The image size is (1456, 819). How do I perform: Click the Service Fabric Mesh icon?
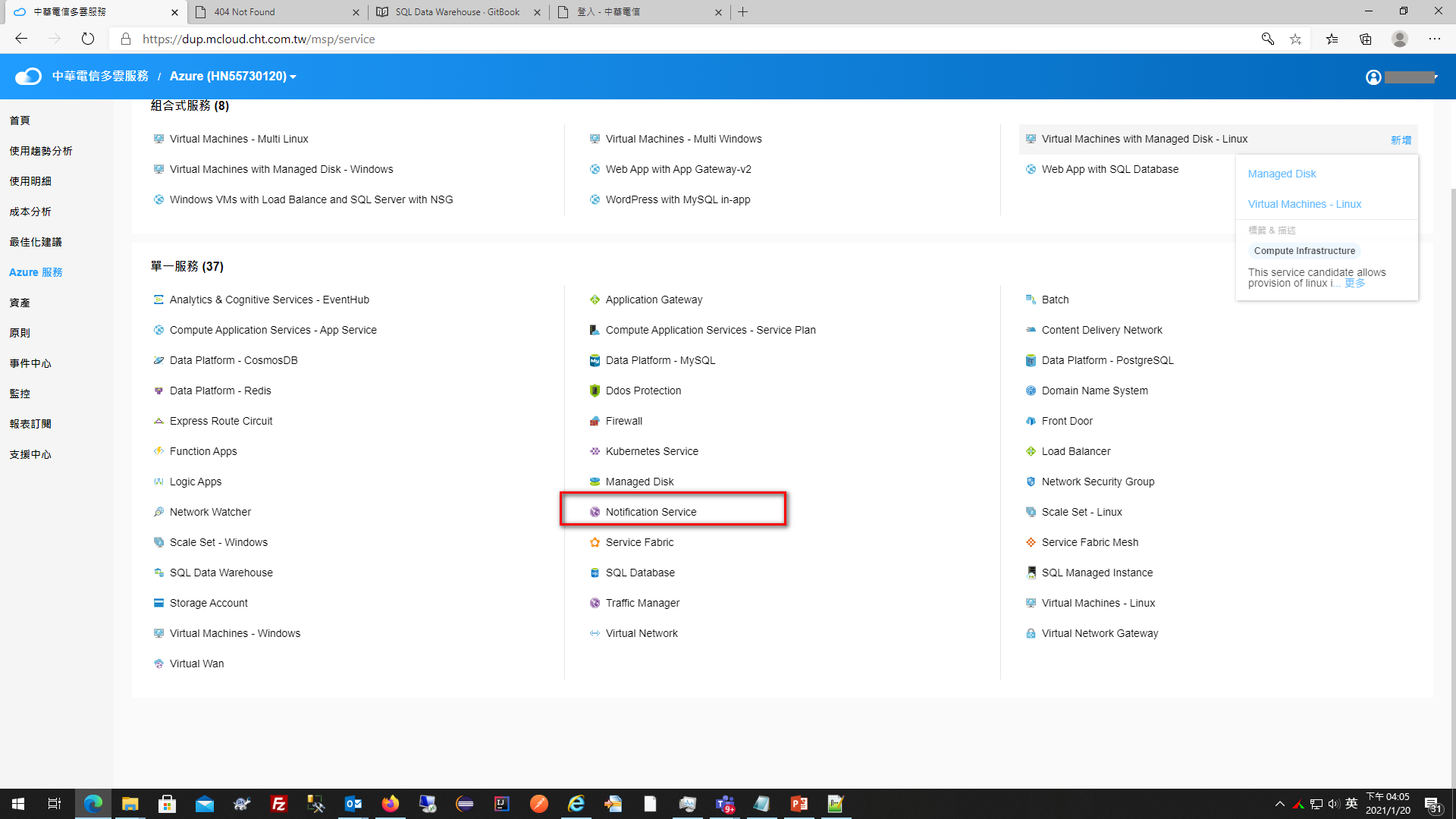[1031, 542]
